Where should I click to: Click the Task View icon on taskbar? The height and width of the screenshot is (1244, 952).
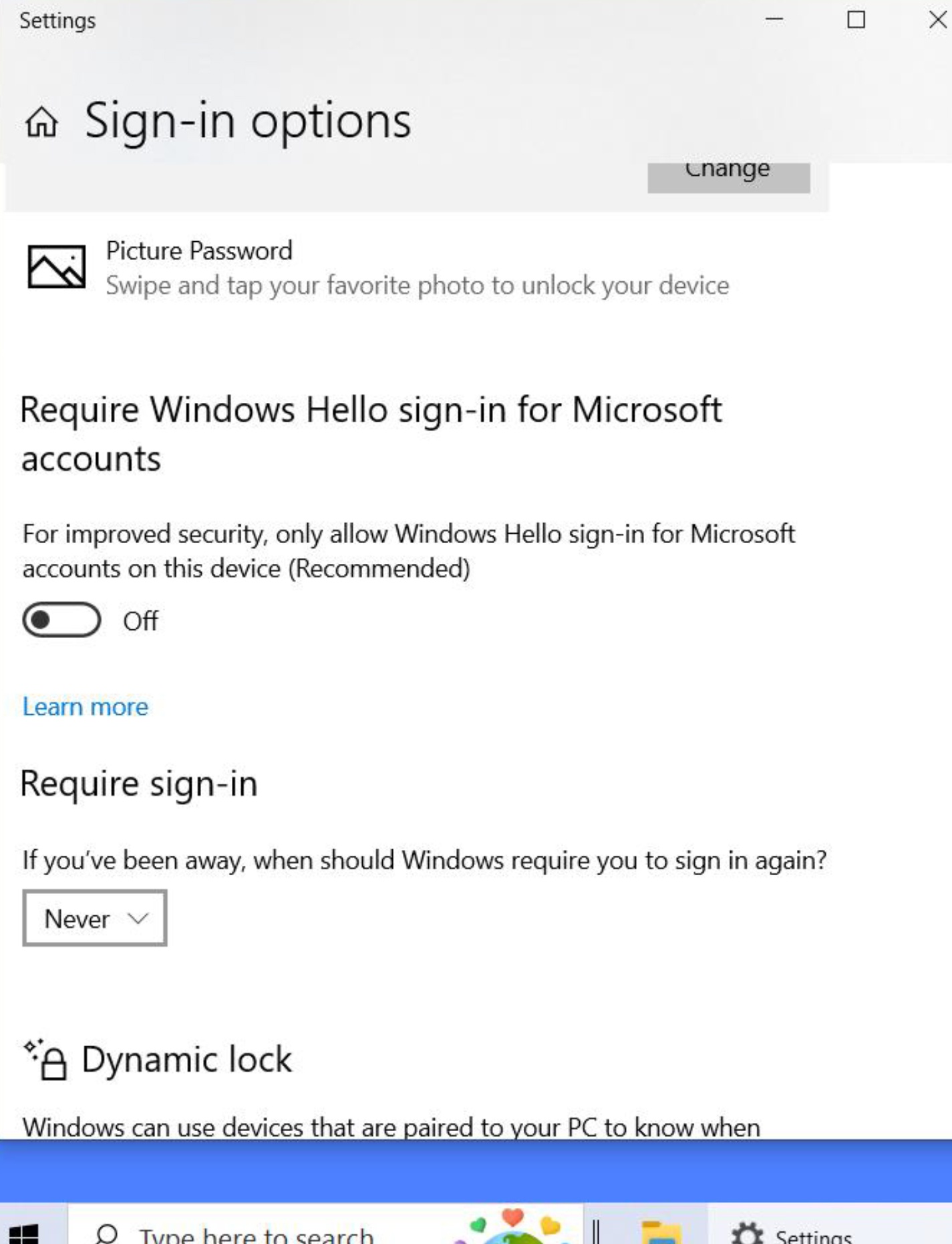click(596, 1232)
